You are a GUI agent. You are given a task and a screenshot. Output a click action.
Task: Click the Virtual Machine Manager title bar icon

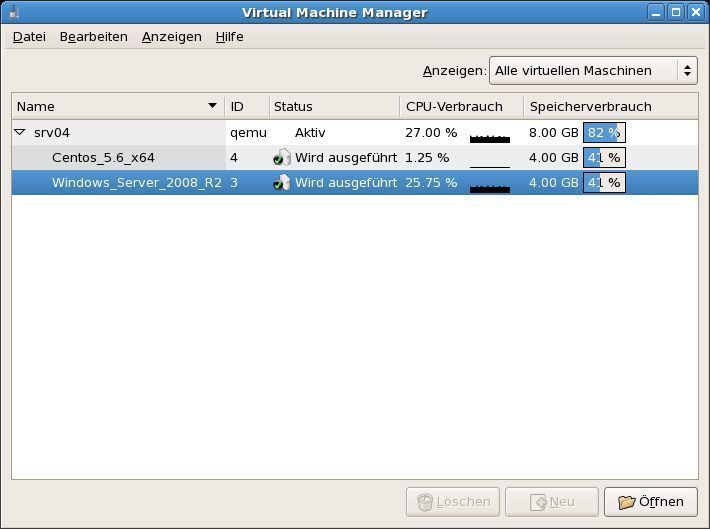(14, 12)
